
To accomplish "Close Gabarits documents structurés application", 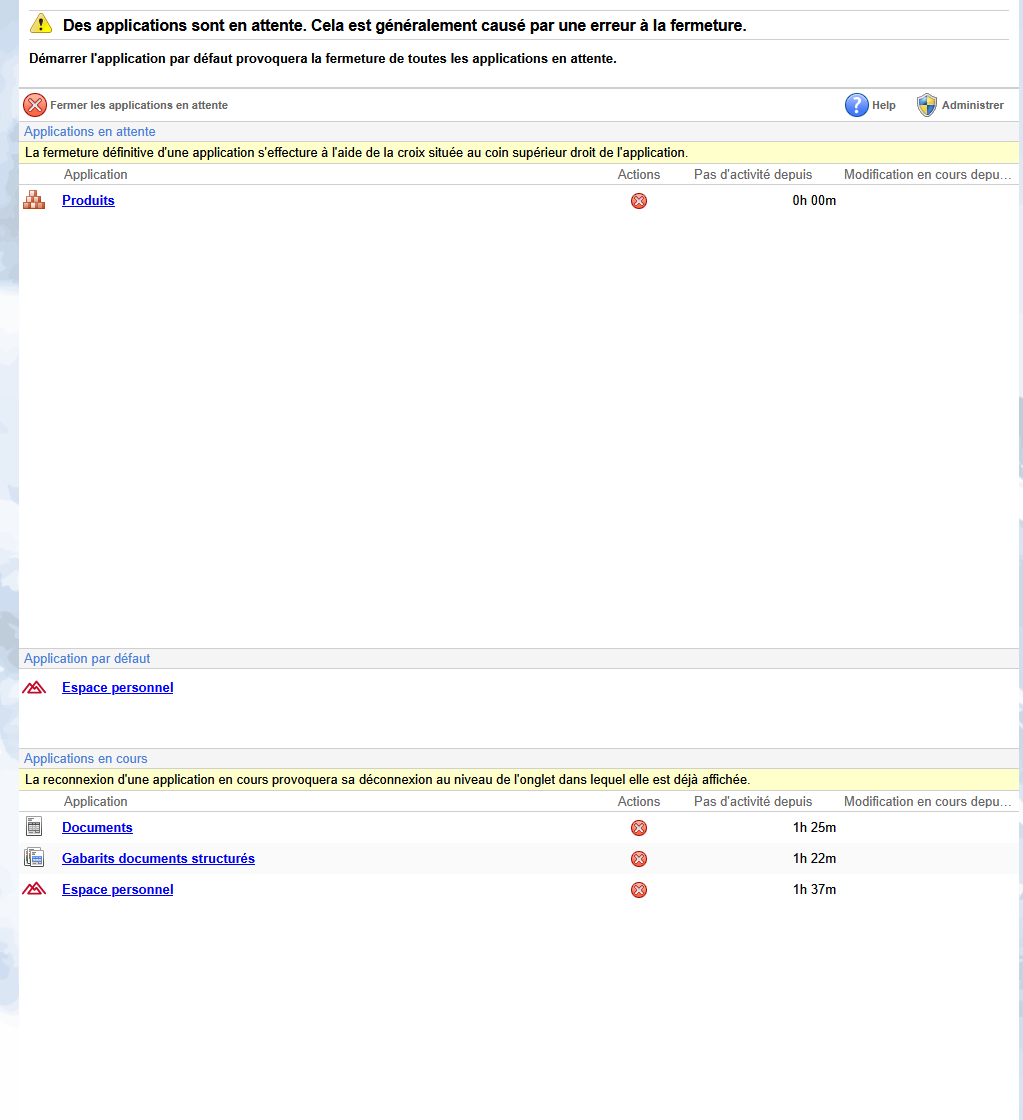I will (639, 859).
